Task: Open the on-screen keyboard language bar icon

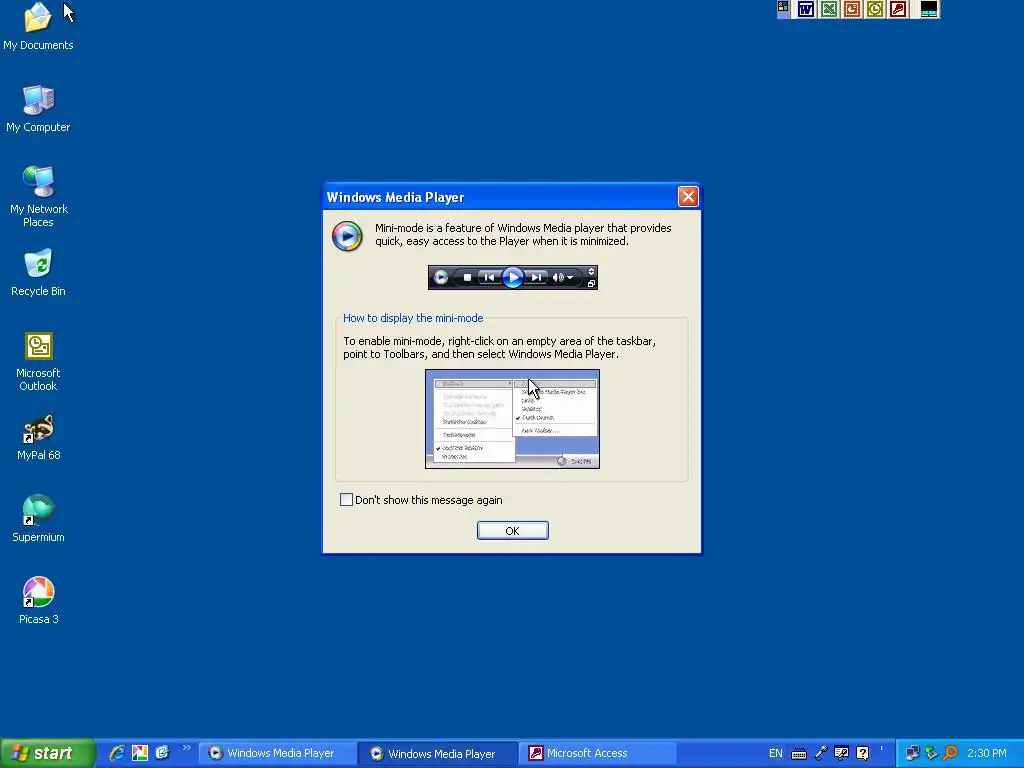Action: click(x=799, y=754)
